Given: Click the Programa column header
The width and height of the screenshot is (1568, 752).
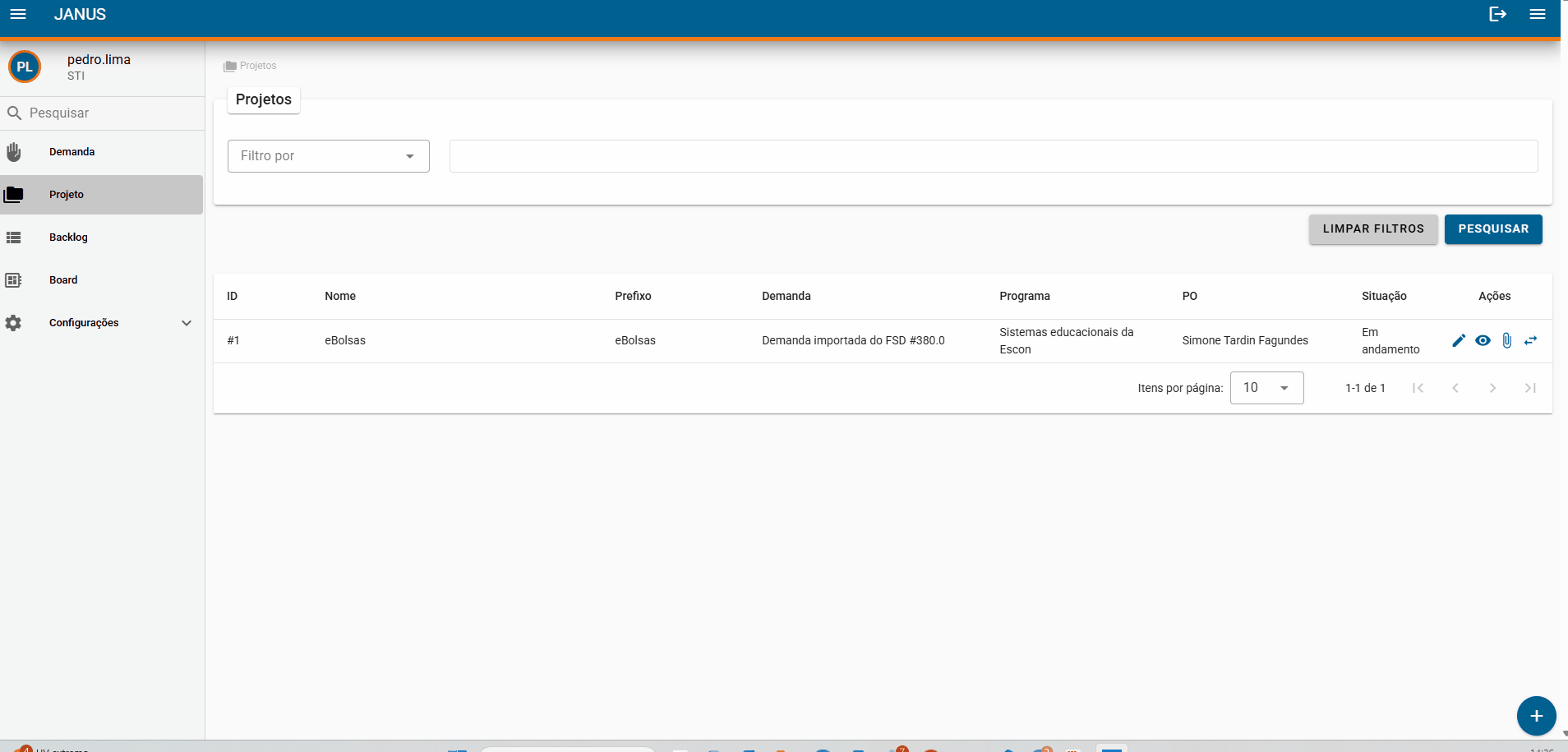Looking at the screenshot, I should (1025, 296).
